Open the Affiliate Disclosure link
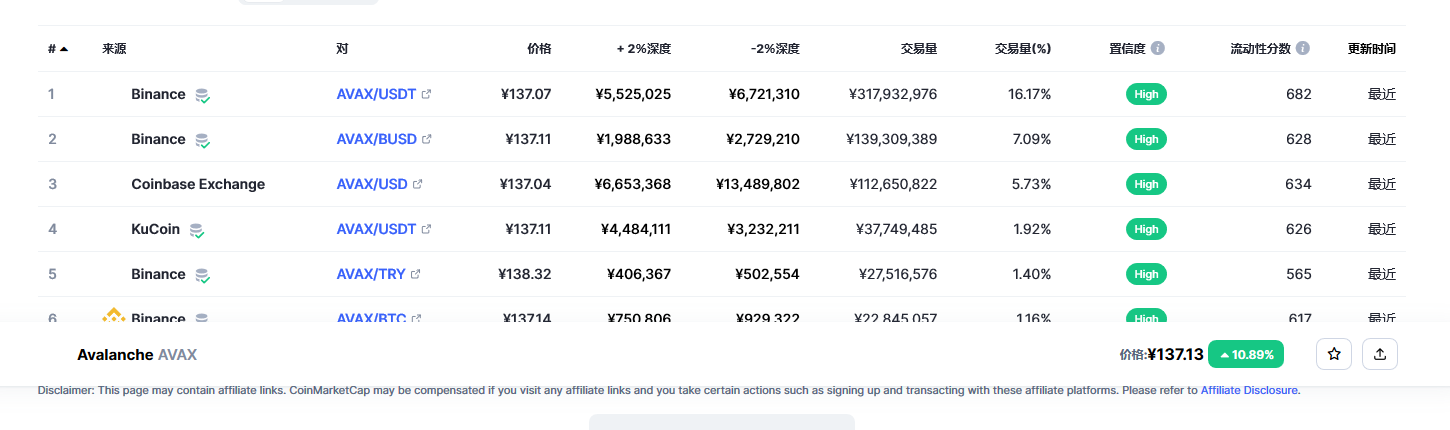The height and width of the screenshot is (430, 1450). [1249, 390]
